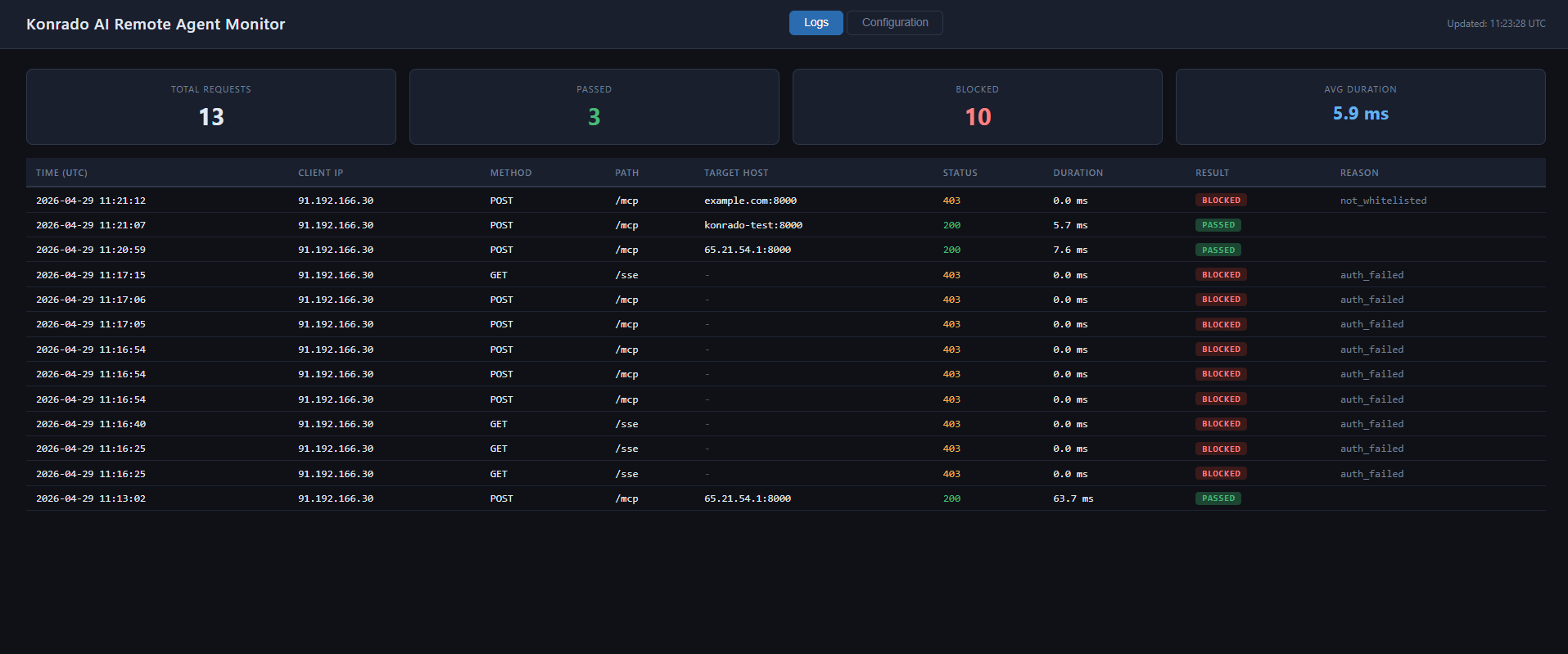
Task: Click GET method in the 11:17:15 row
Action: point(499,275)
